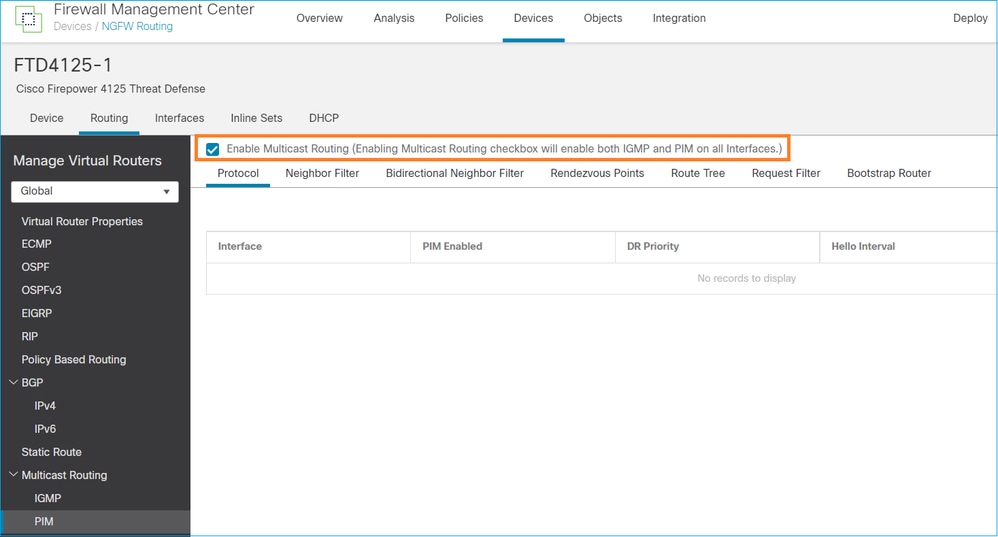Viewport: 998px width, 537px height.
Task: Click the Interface column header
Action: (x=240, y=246)
